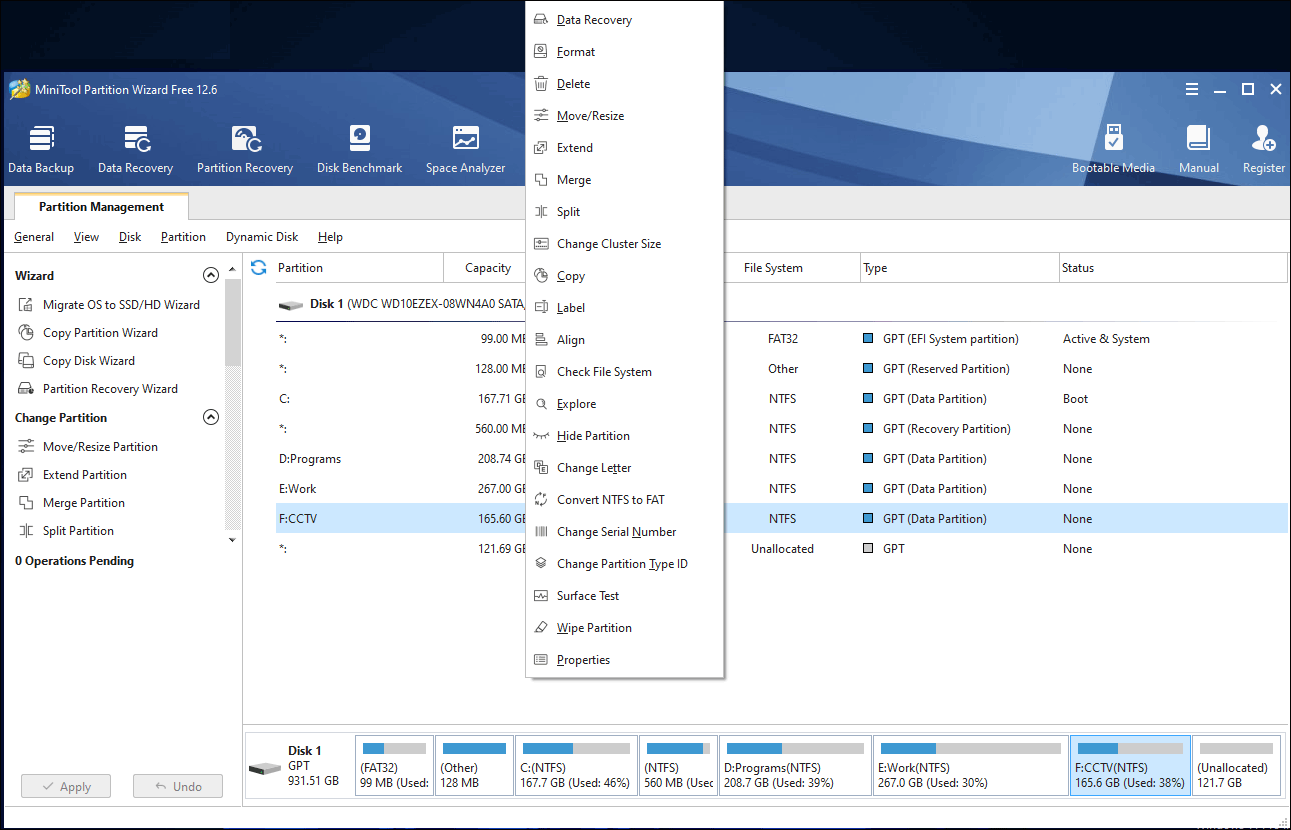Start the Copy Partition Wizard
The image size is (1291, 830).
[88, 333]
